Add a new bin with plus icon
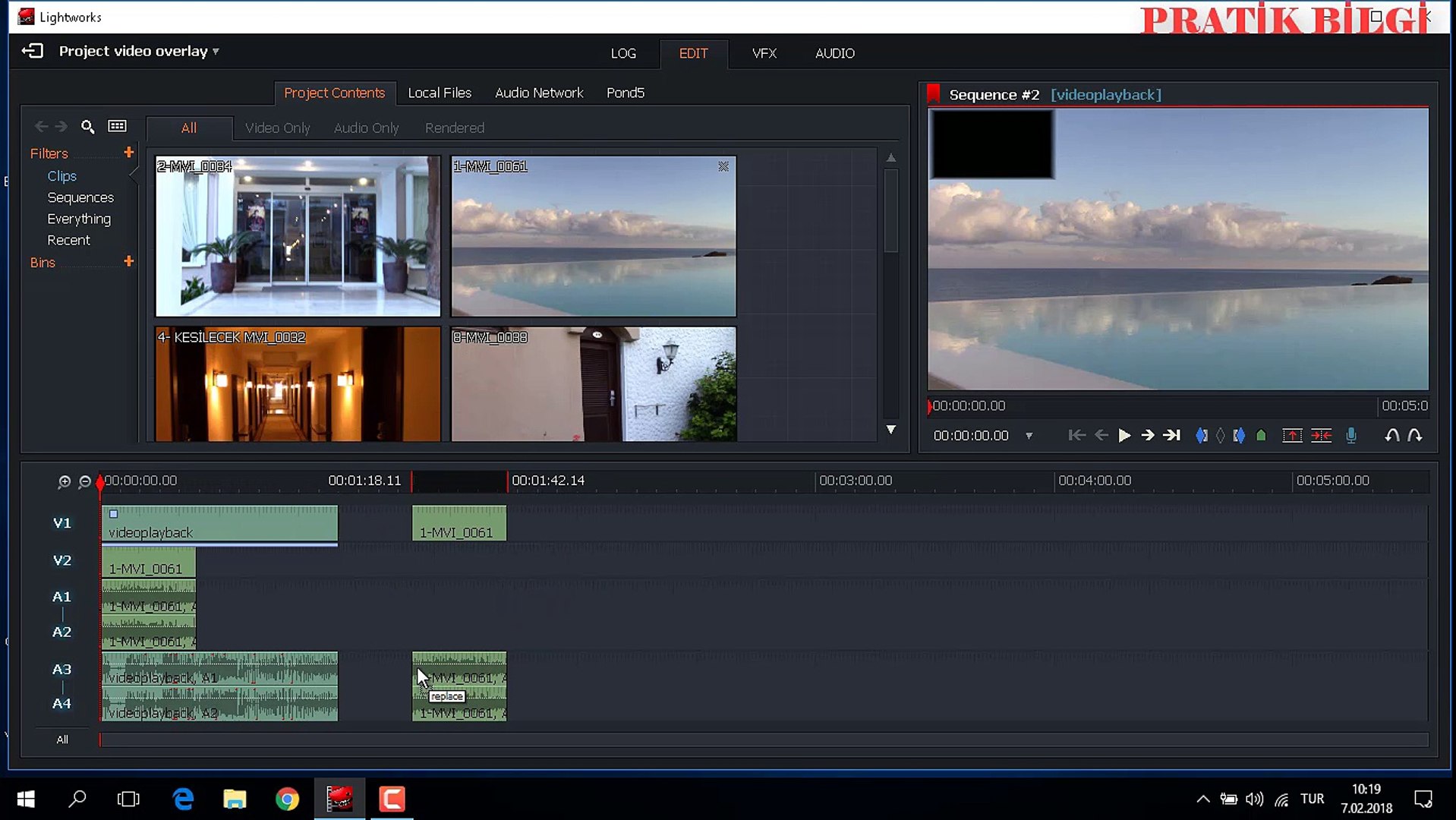The image size is (1456, 820). point(128,262)
